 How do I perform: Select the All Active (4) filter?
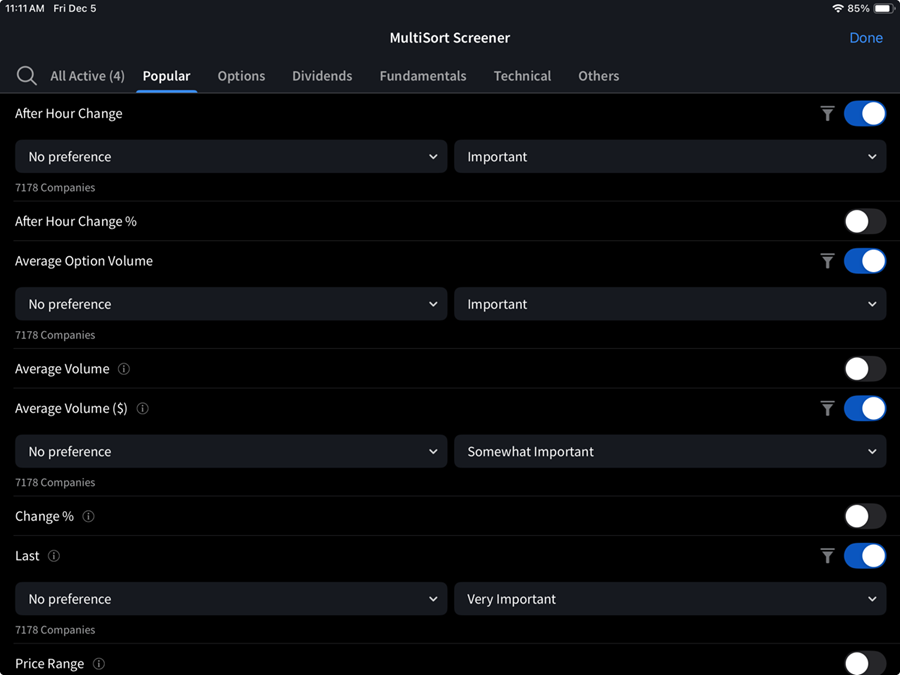pyautogui.click(x=87, y=75)
